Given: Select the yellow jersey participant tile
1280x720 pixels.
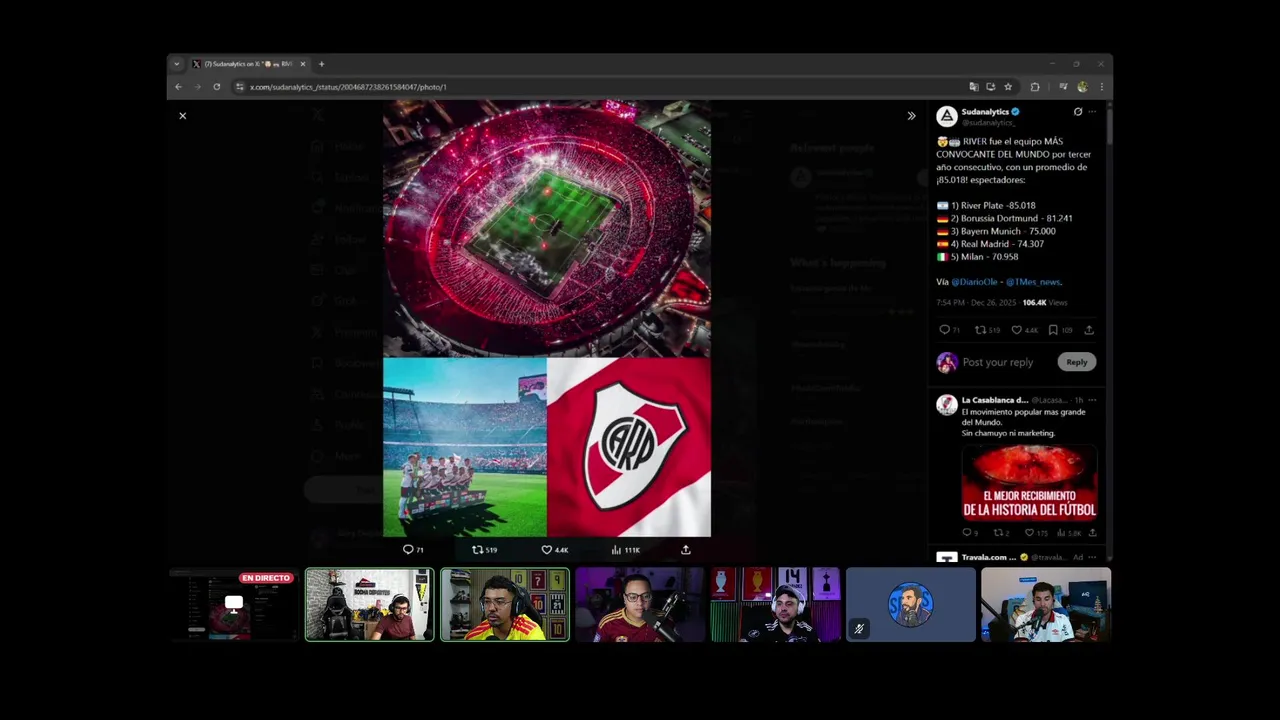Looking at the screenshot, I should coord(505,605).
